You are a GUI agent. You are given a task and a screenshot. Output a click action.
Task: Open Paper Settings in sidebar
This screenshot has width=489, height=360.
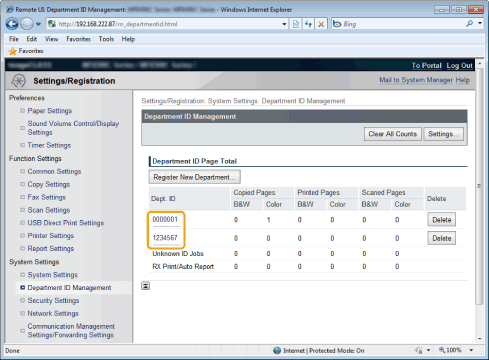coord(50,111)
